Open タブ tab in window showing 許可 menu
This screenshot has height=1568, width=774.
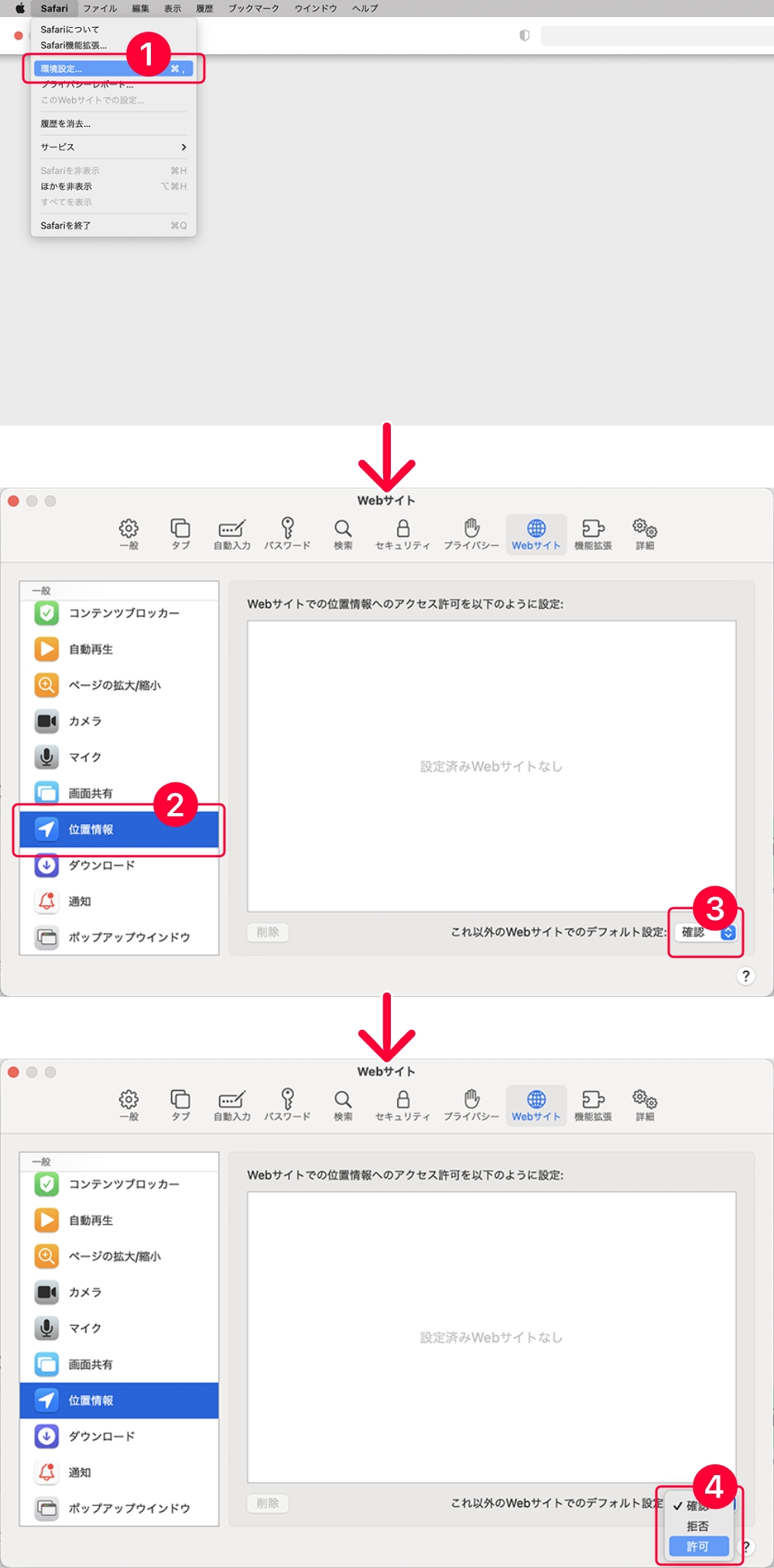coord(180,1106)
